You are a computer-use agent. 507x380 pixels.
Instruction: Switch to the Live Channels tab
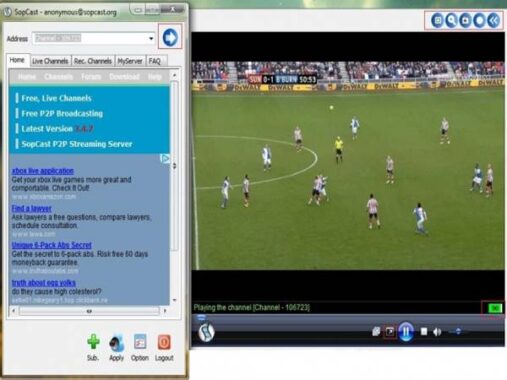coord(50,61)
